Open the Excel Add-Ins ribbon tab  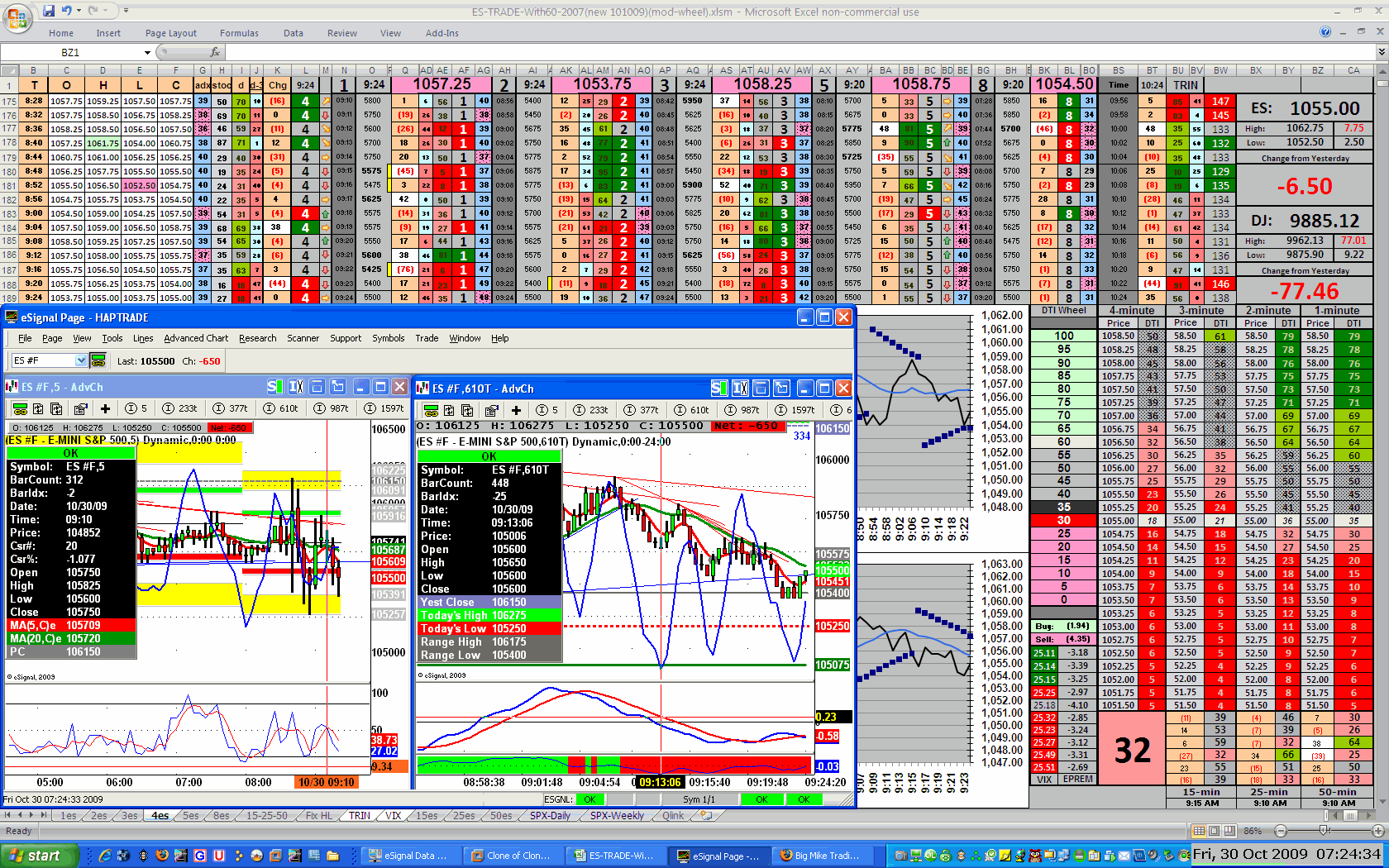[442, 33]
